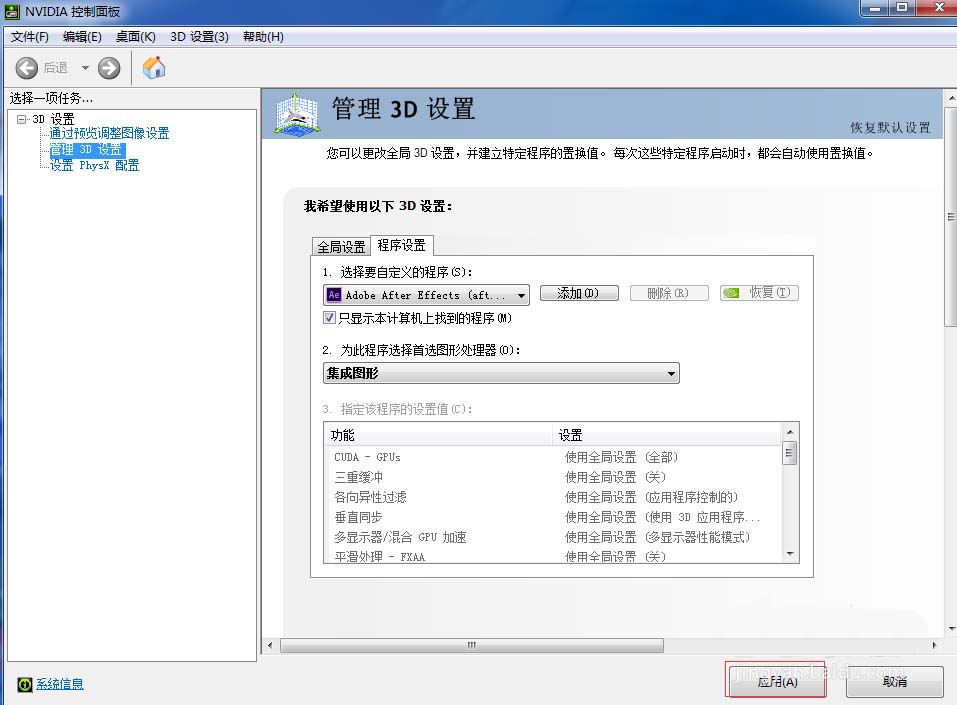Click the 删除(R) button

[x=669, y=293]
